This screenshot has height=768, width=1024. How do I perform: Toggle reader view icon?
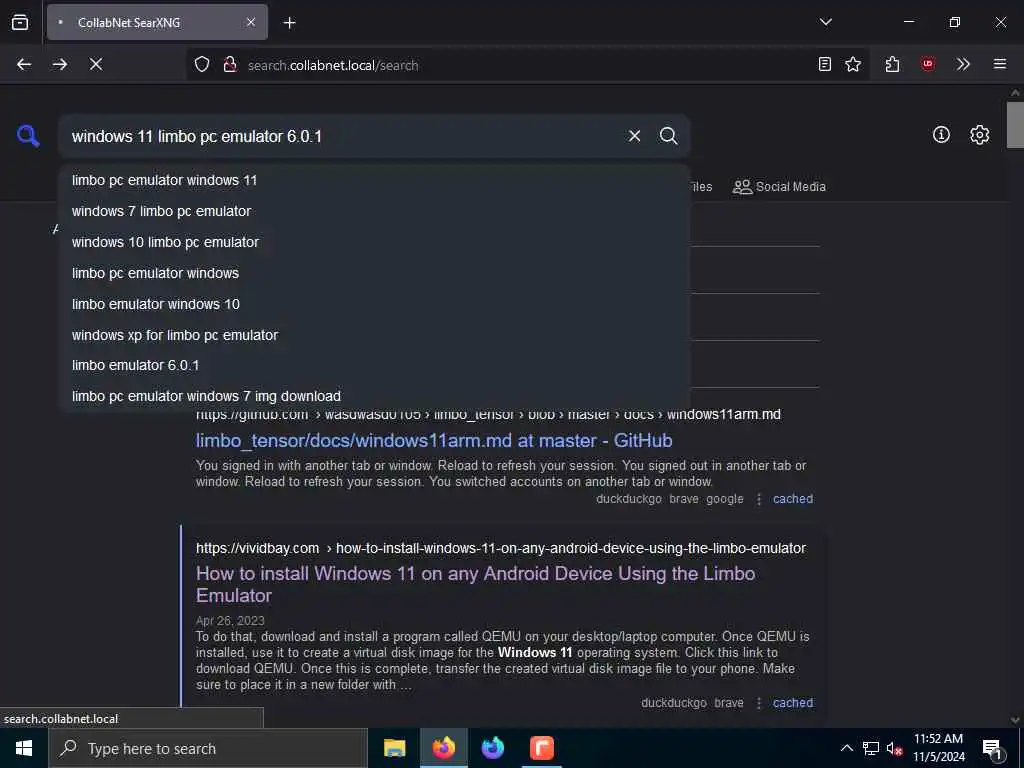(x=825, y=64)
